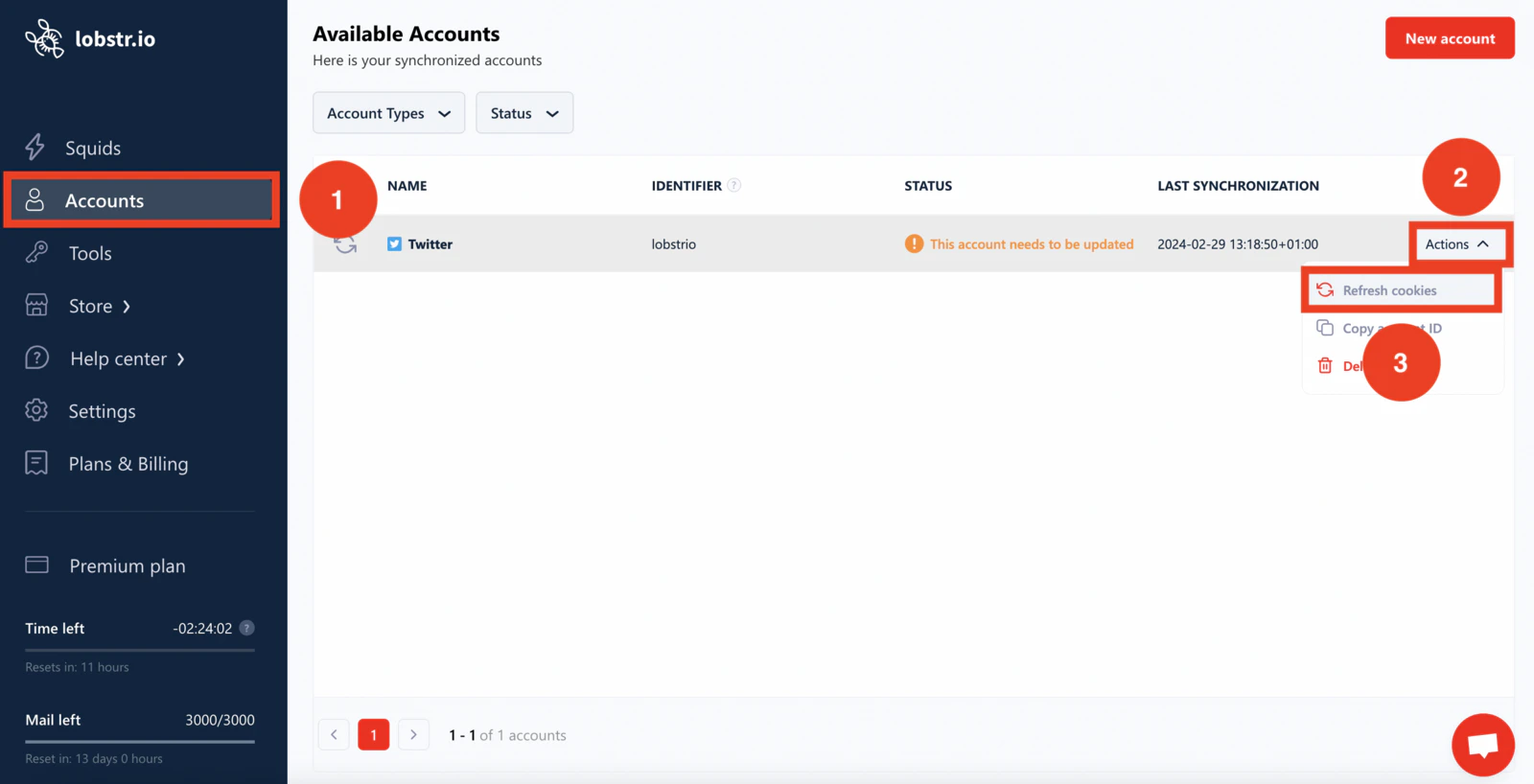Open Squids via lightning bolt icon
1534x784 pixels.
click(35, 147)
